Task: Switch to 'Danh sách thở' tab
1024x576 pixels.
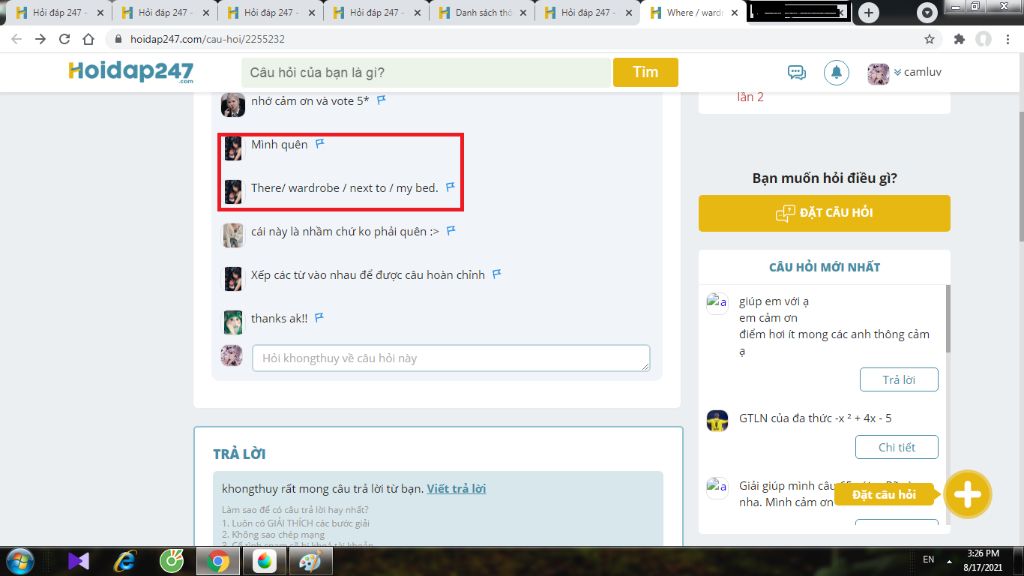Action: [x=482, y=12]
